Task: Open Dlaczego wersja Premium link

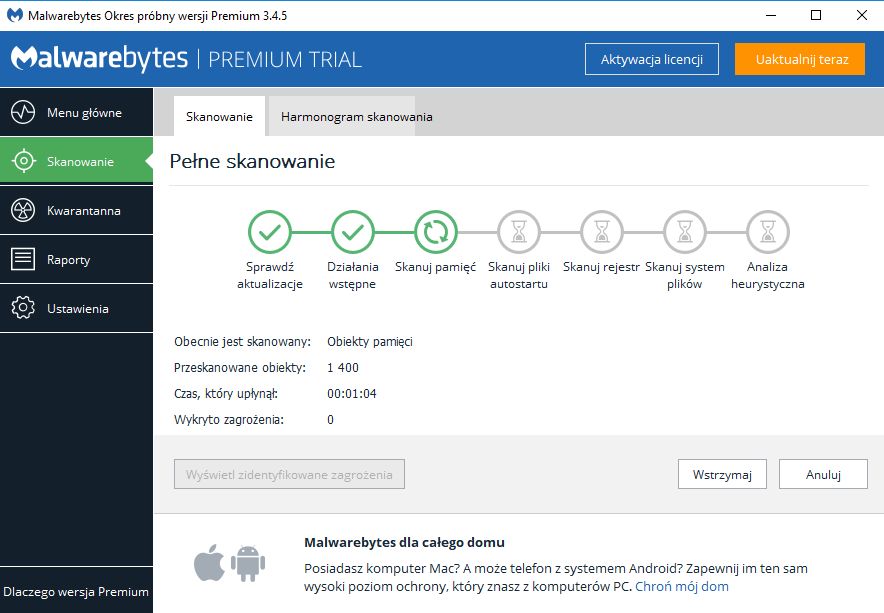Action: coord(76,592)
